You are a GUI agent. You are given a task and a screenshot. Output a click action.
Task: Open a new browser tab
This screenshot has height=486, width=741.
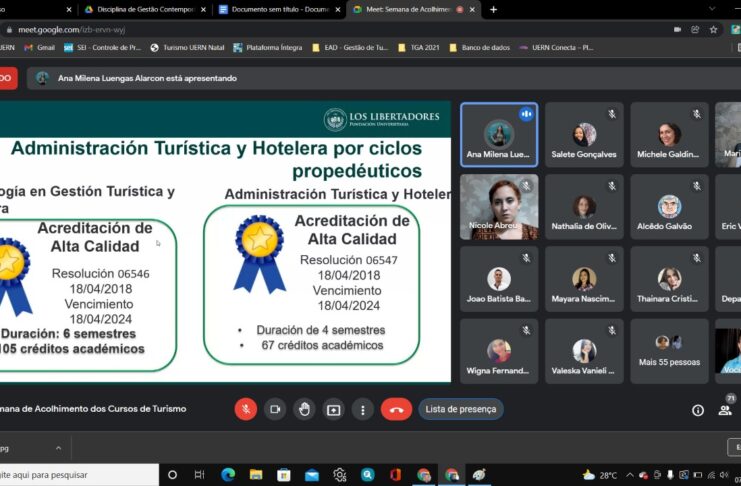493,9
